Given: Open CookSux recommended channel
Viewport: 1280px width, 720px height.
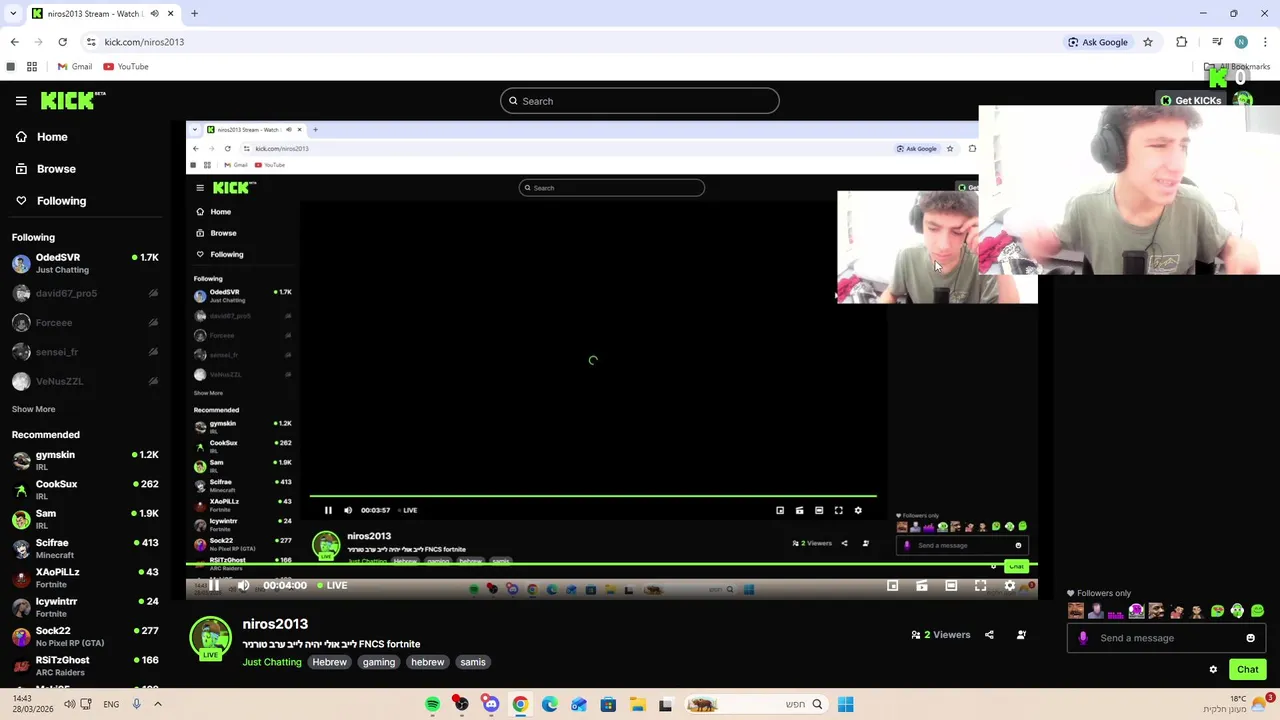Looking at the screenshot, I should click(x=85, y=490).
